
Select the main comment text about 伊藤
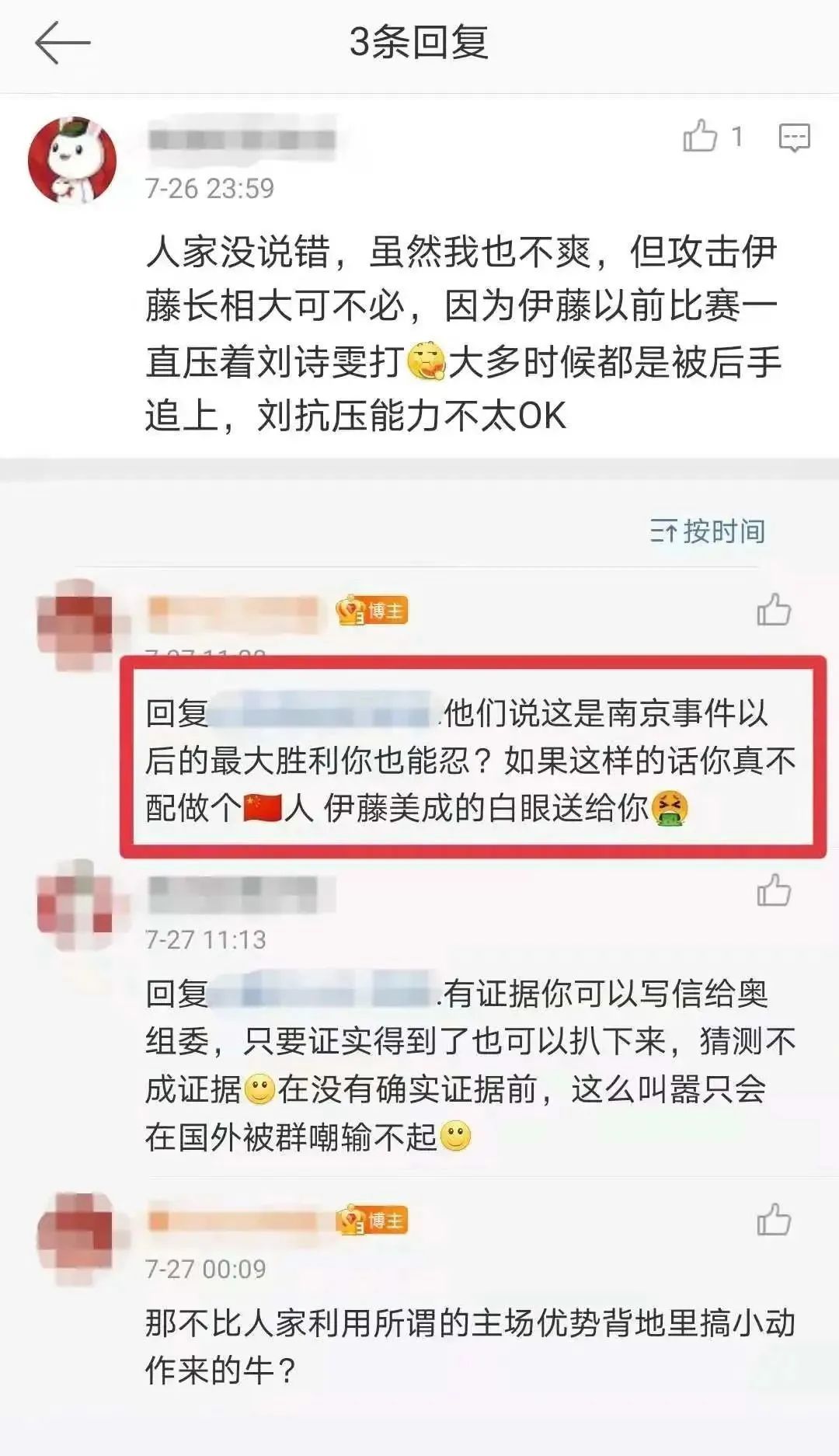click(x=463, y=333)
